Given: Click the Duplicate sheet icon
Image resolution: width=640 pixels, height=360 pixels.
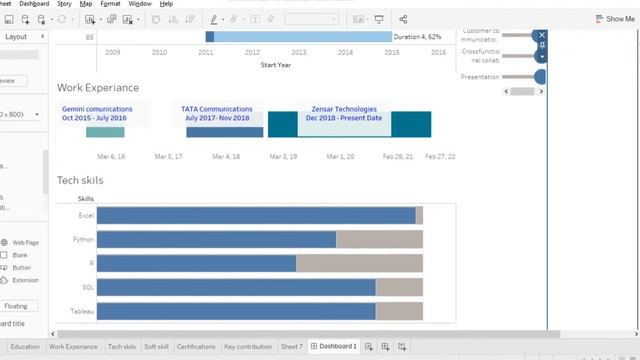Looking at the screenshot, I should coord(111,19).
